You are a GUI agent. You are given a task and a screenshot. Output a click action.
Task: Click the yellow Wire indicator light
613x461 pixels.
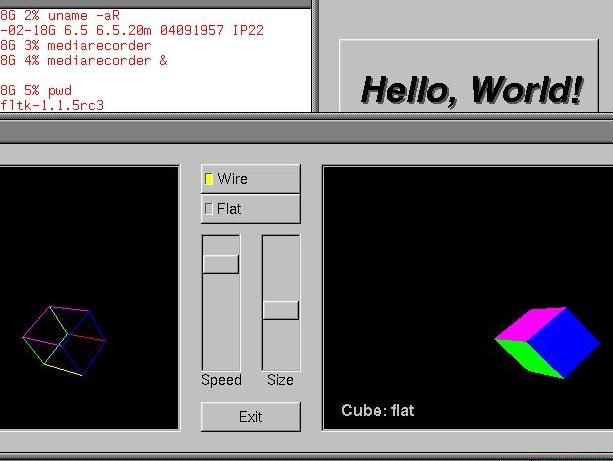209,179
